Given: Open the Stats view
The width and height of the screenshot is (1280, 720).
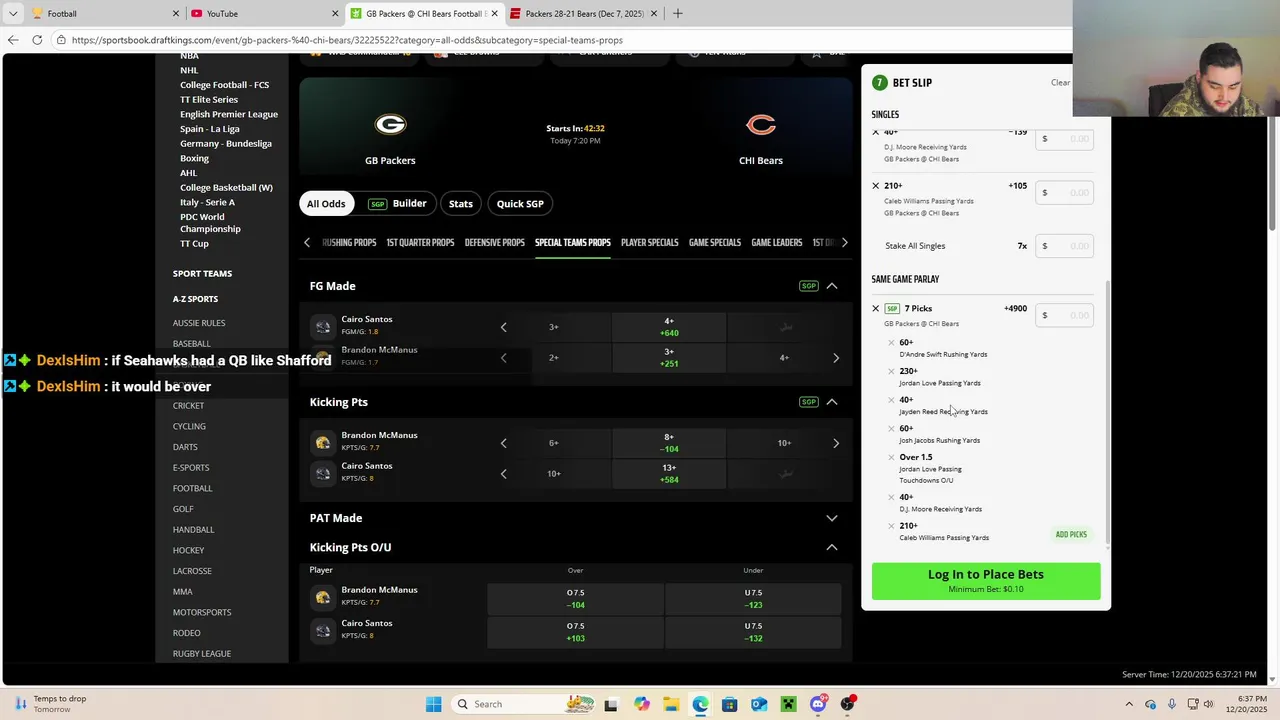Looking at the screenshot, I should (x=461, y=204).
